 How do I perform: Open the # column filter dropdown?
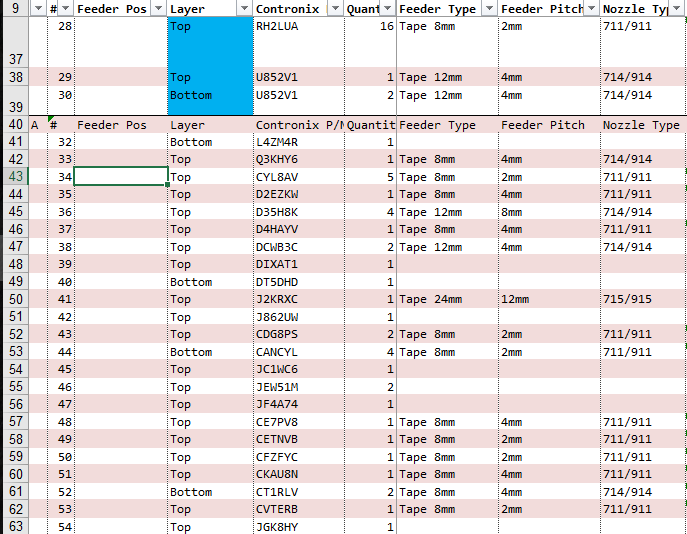pos(66,8)
